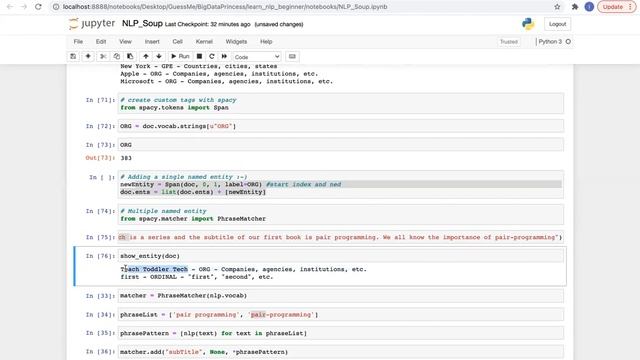
Task: Cut selected cells with scissors icon
Action: (x=103, y=56)
